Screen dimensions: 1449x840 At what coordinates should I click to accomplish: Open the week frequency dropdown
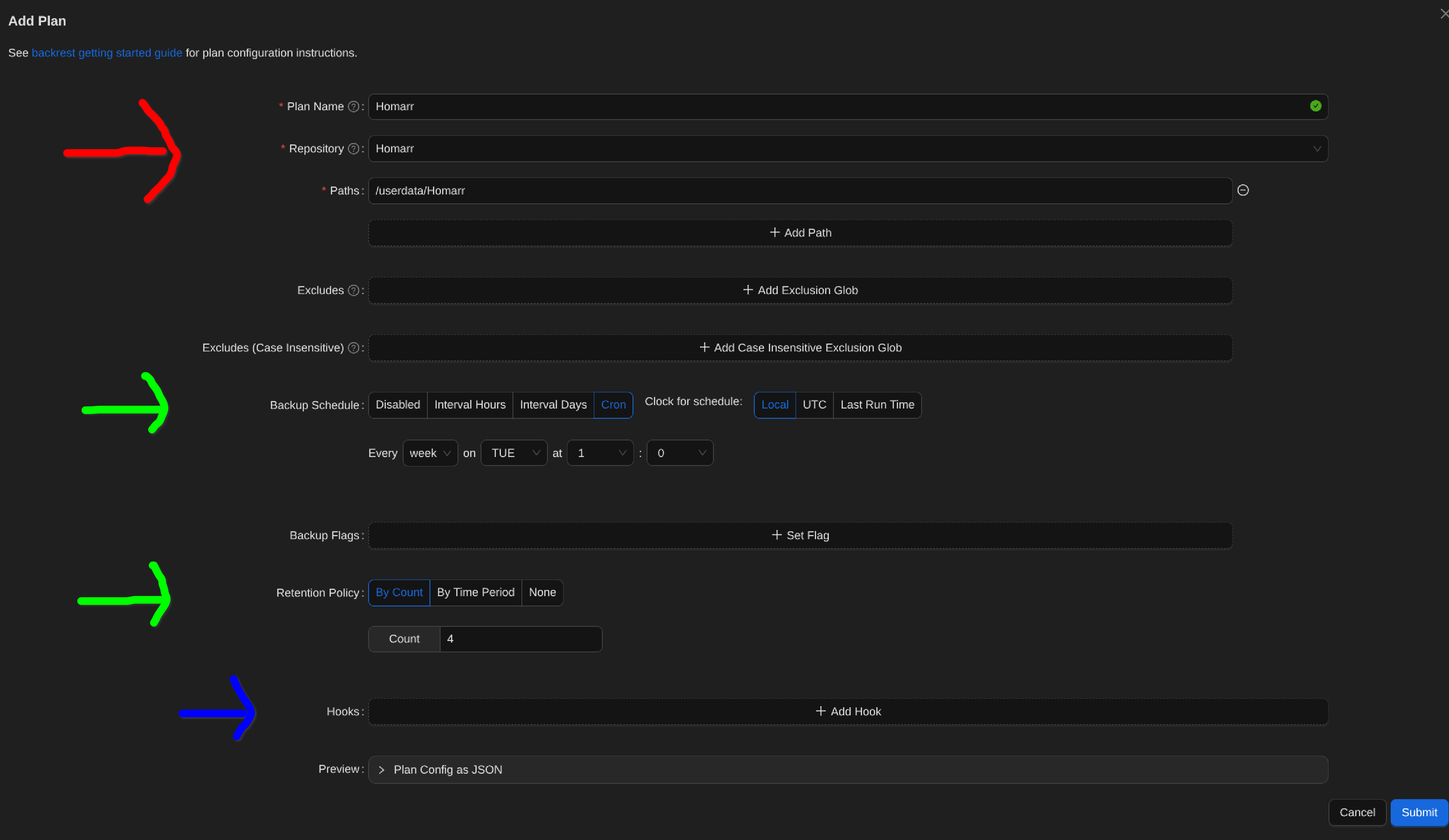click(x=430, y=453)
